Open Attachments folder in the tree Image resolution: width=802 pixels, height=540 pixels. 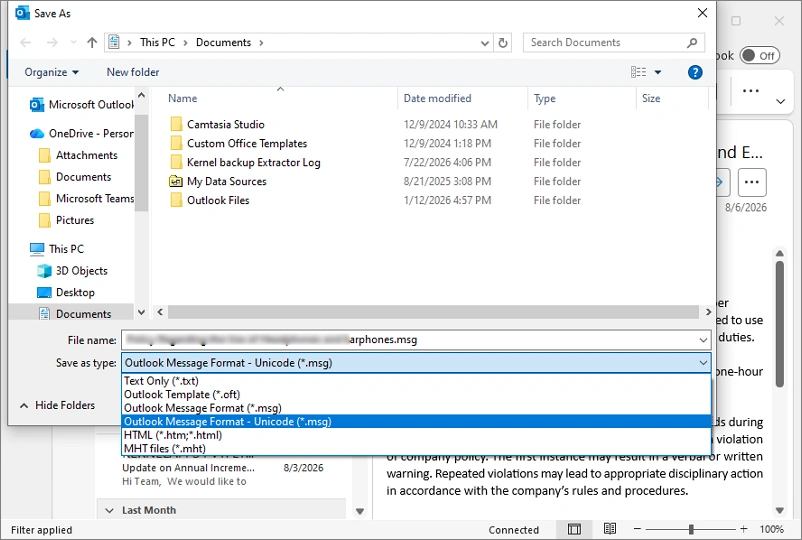[x=78, y=155]
